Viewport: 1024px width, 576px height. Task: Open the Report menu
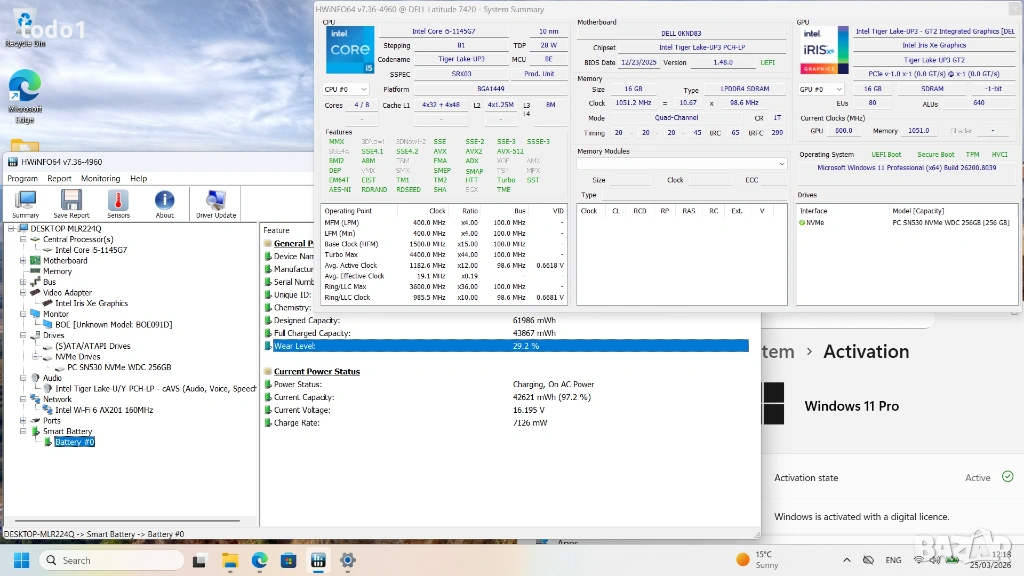click(59, 178)
